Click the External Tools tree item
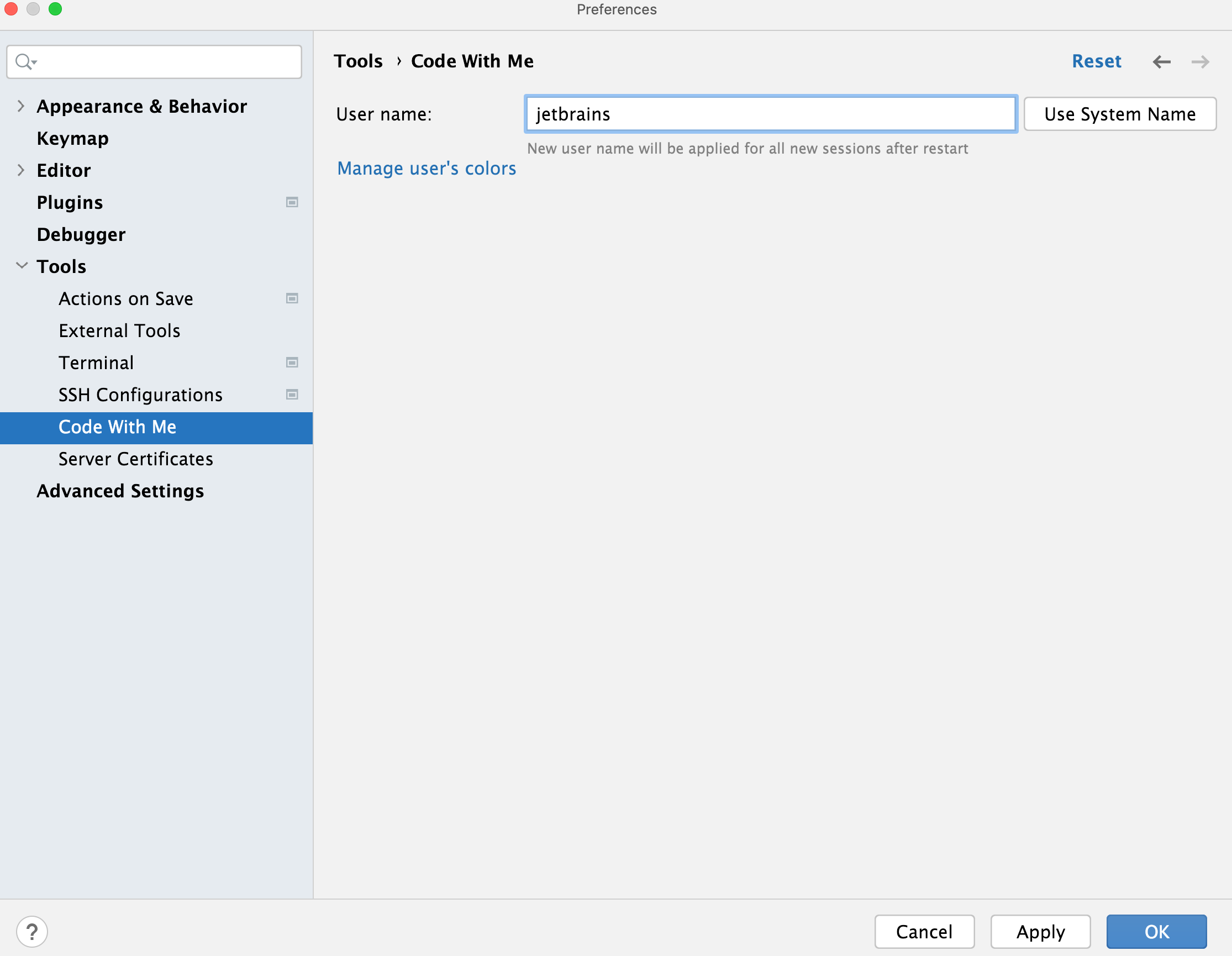The height and width of the screenshot is (956, 1232). point(121,330)
